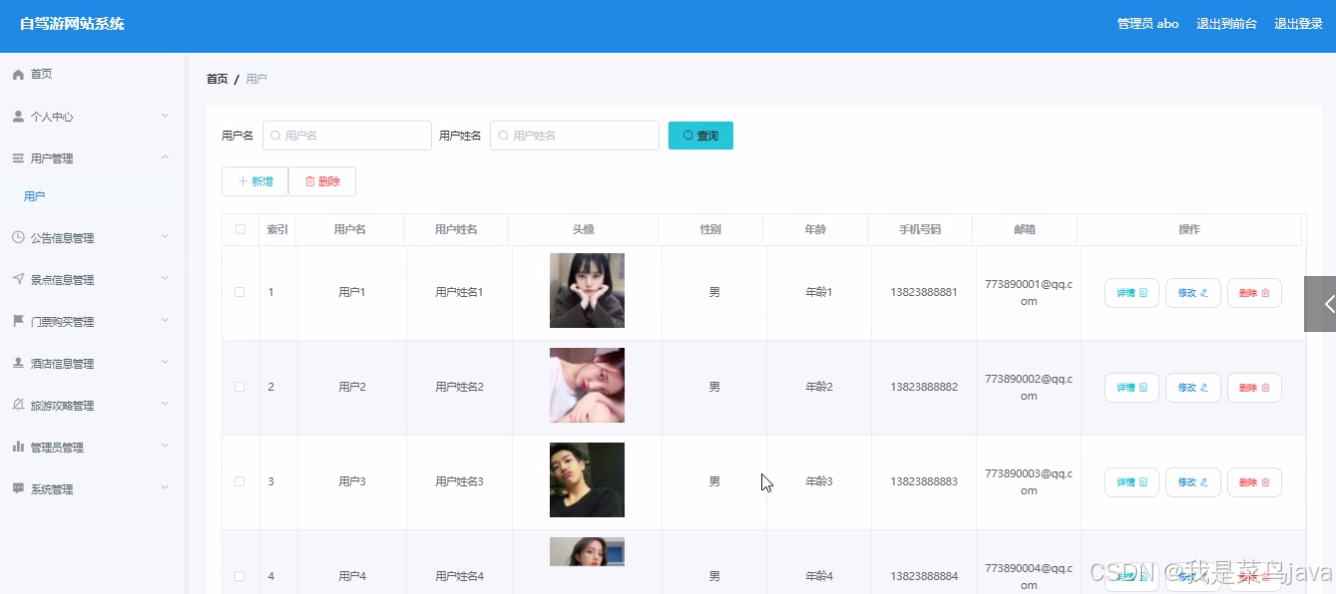The width and height of the screenshot is (1336, 594).
Task: Click 修改 for user 用户1
Action: tap(1193, 293)
